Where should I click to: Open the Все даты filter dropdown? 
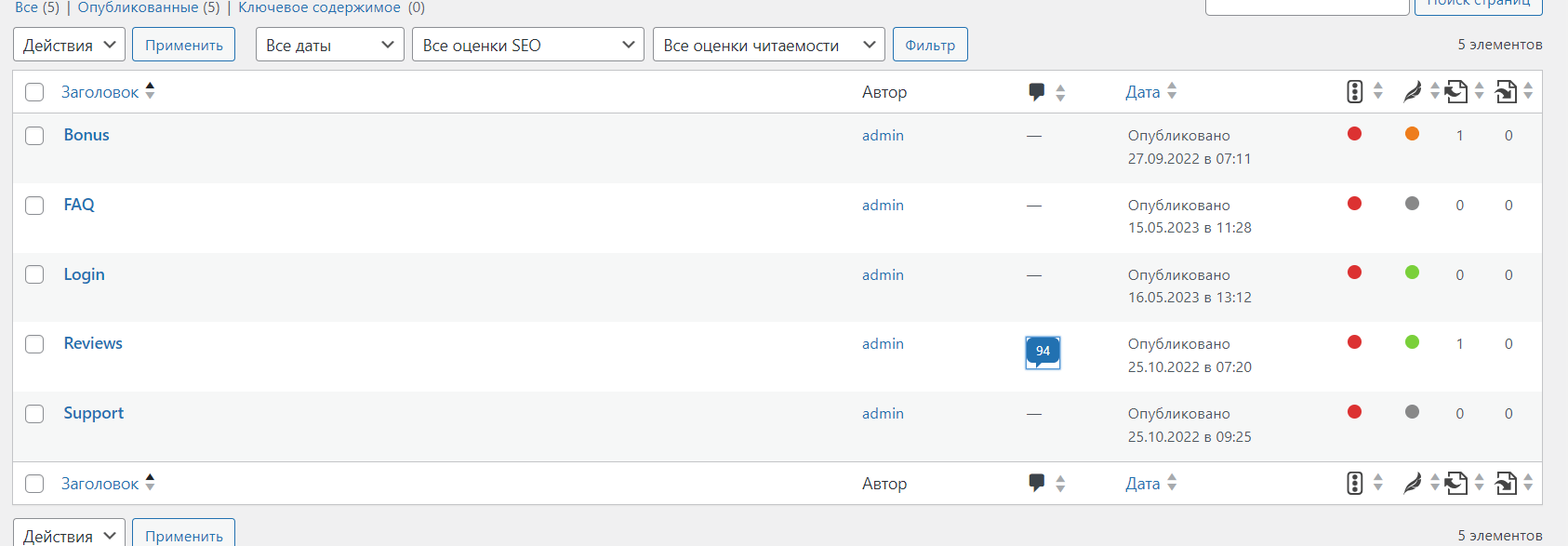pos(330,45)
